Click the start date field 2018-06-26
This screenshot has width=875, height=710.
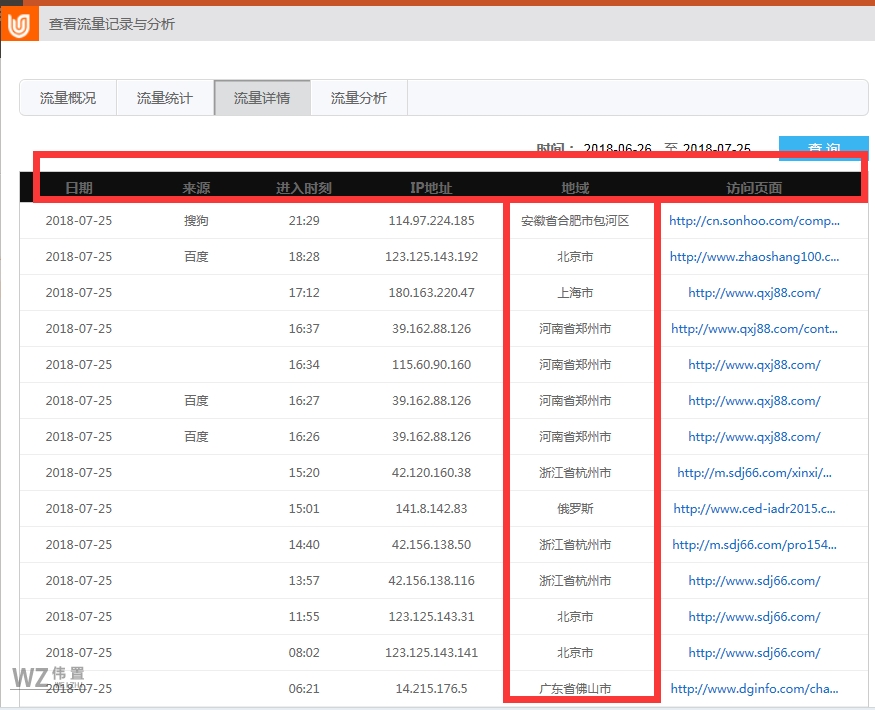(617, 148)
